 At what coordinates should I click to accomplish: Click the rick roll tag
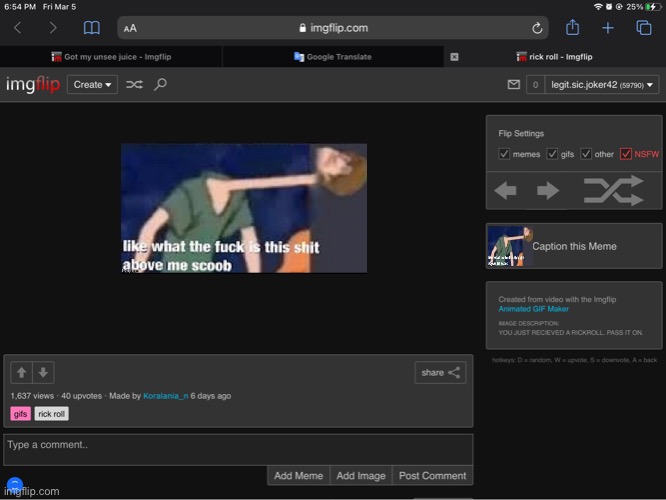pyautogui.click(x=51, y=414)
